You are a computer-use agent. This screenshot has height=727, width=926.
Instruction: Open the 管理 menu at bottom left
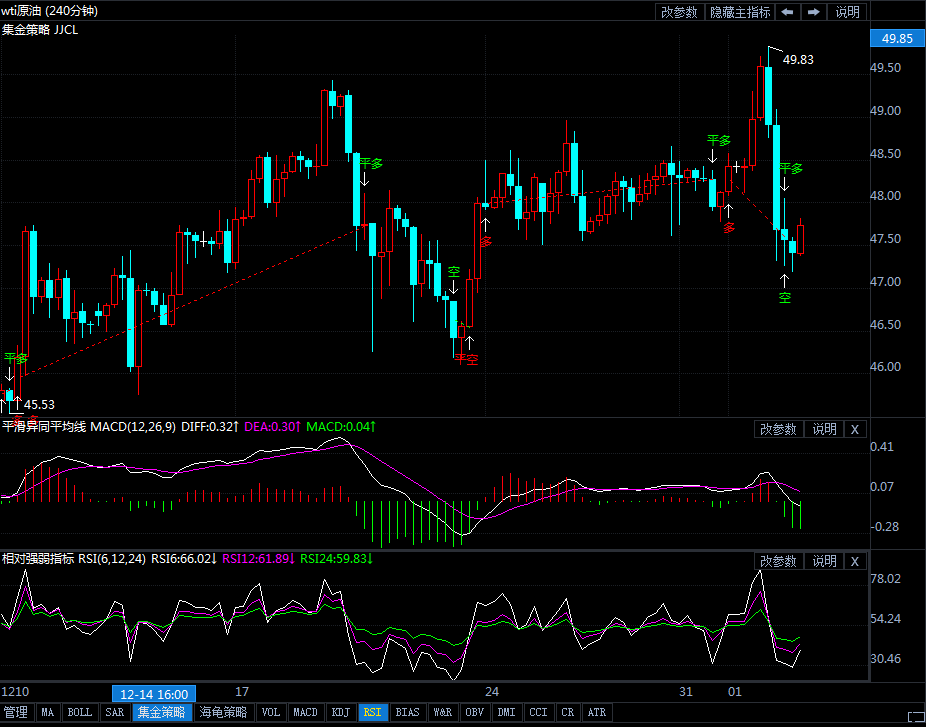16,713
